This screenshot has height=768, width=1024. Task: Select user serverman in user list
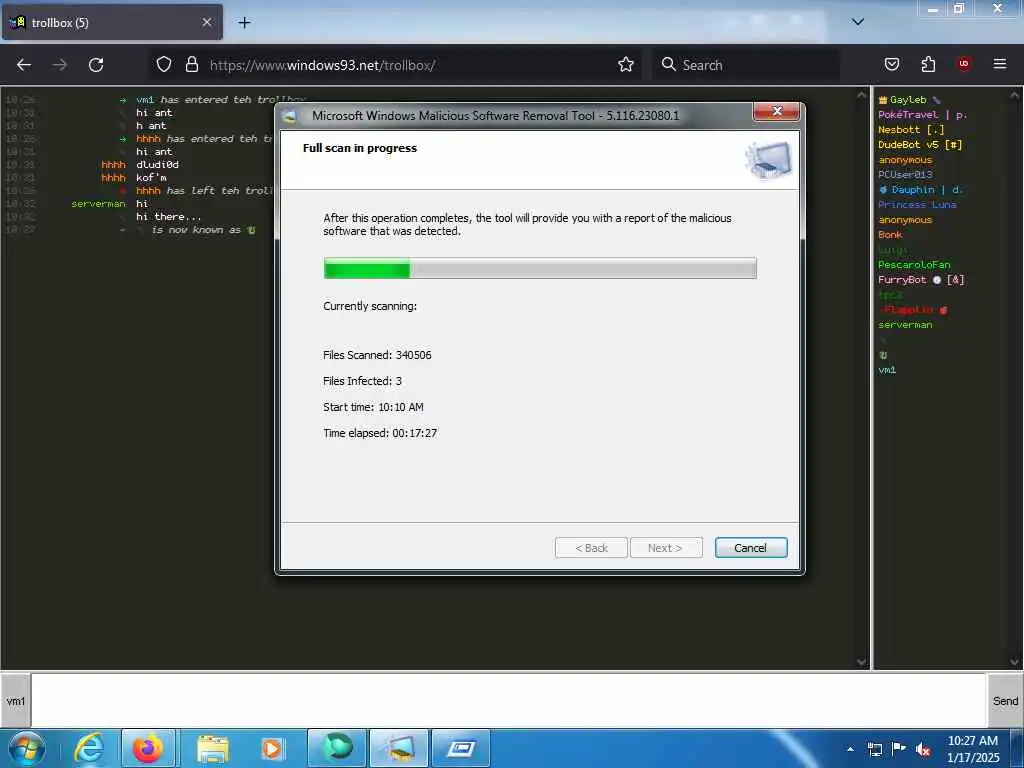coord(905,325)
